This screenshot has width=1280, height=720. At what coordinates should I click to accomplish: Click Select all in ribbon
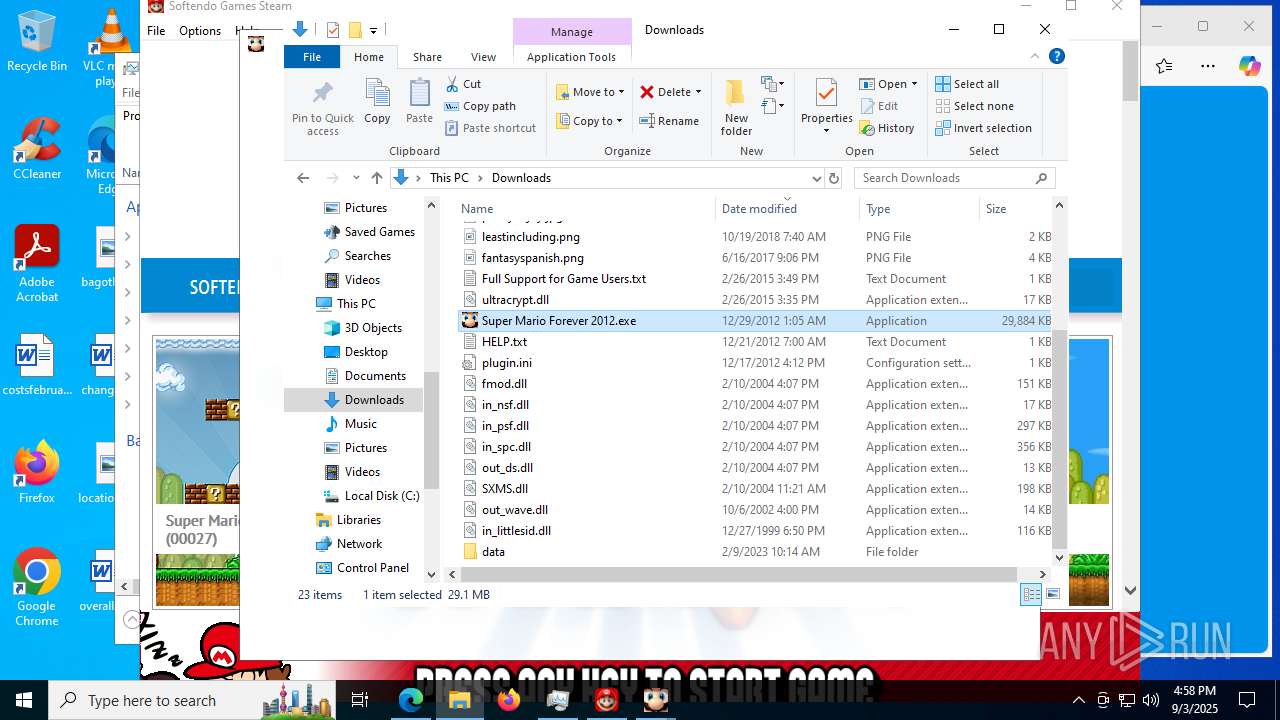click(x=967, y=84)
